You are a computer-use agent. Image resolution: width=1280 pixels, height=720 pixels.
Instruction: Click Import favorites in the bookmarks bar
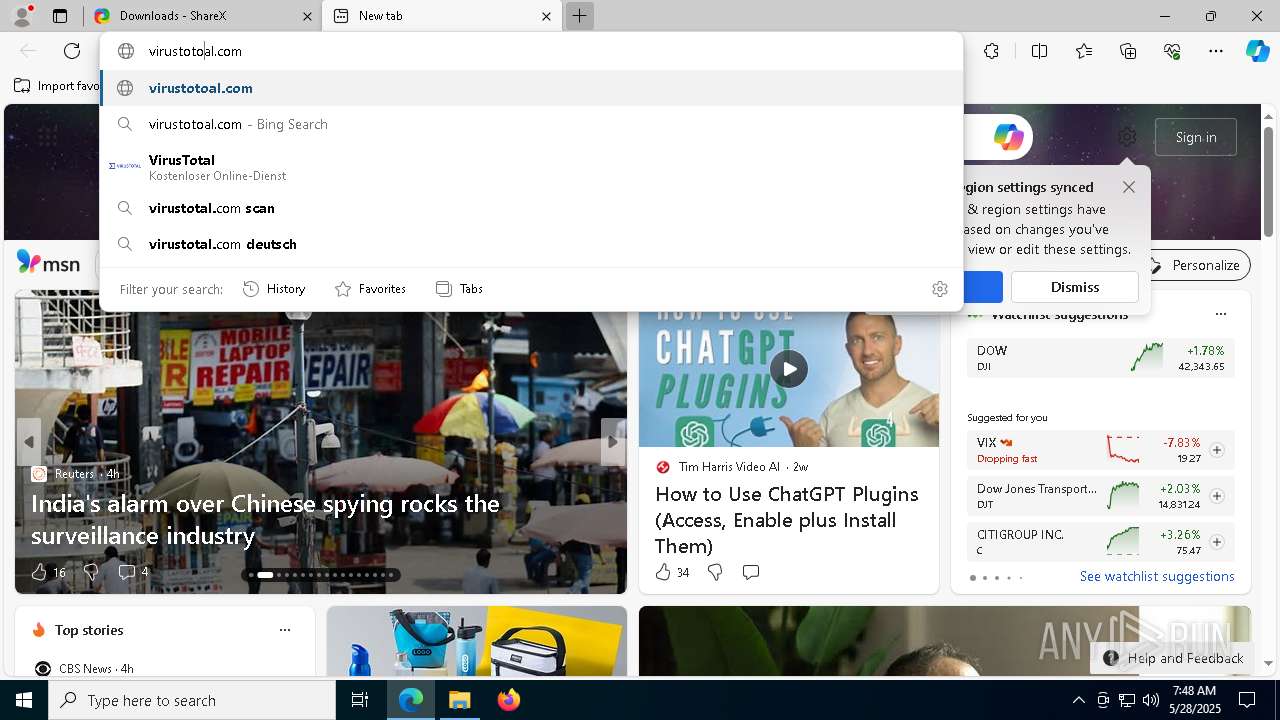point(57,86)
